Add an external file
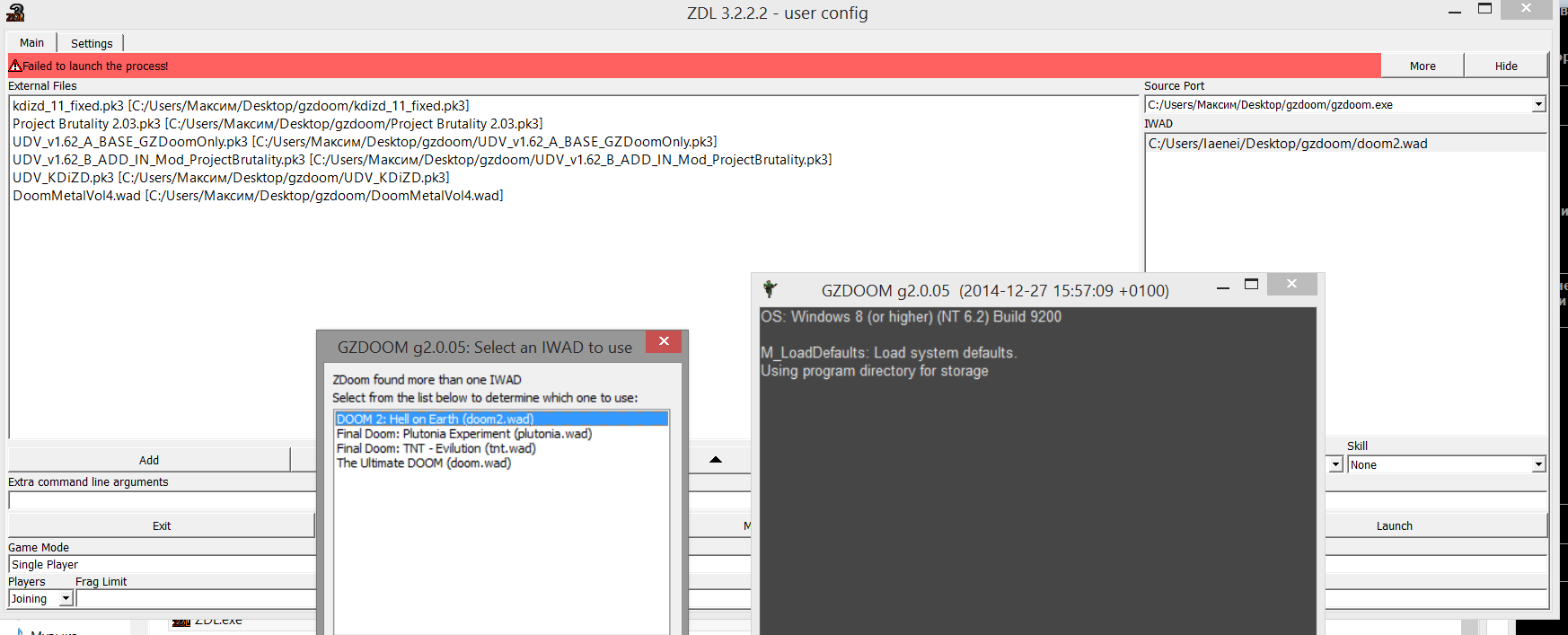The height and width of the screenshot is (635, 1568). click(149, 460)
